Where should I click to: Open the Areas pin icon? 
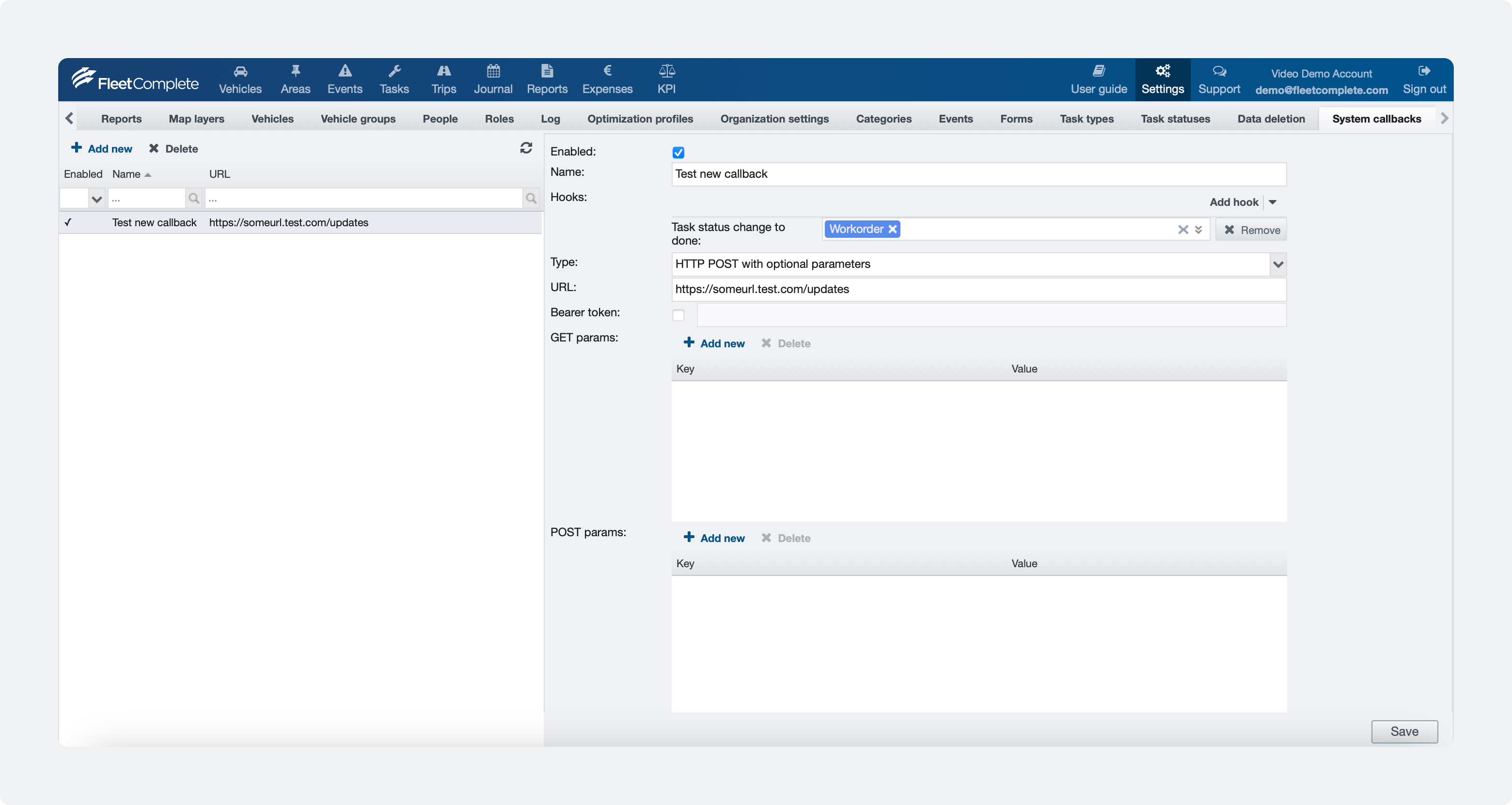[295, 71]
